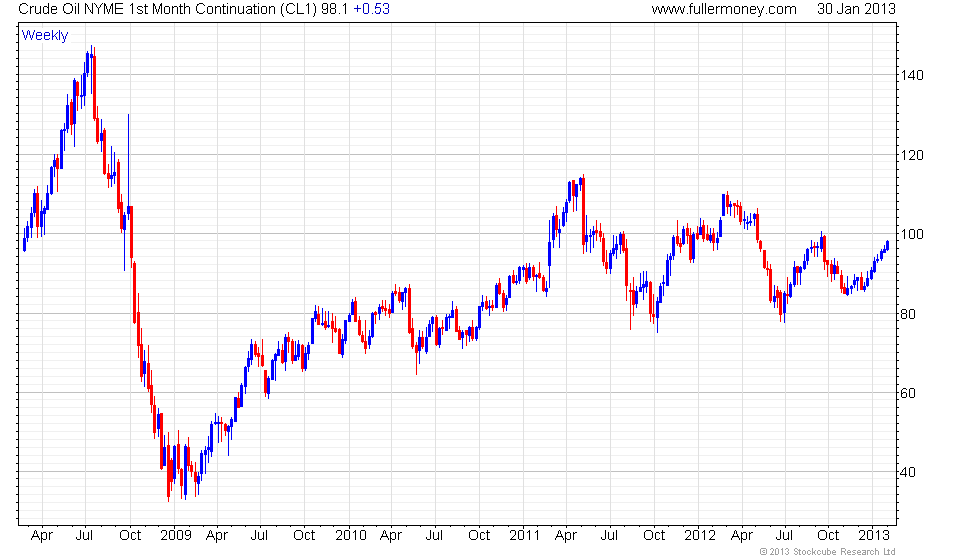This screenshot has width=980, height=560.
Task: Click the 60 price axis label
Action: pos(908,393)
